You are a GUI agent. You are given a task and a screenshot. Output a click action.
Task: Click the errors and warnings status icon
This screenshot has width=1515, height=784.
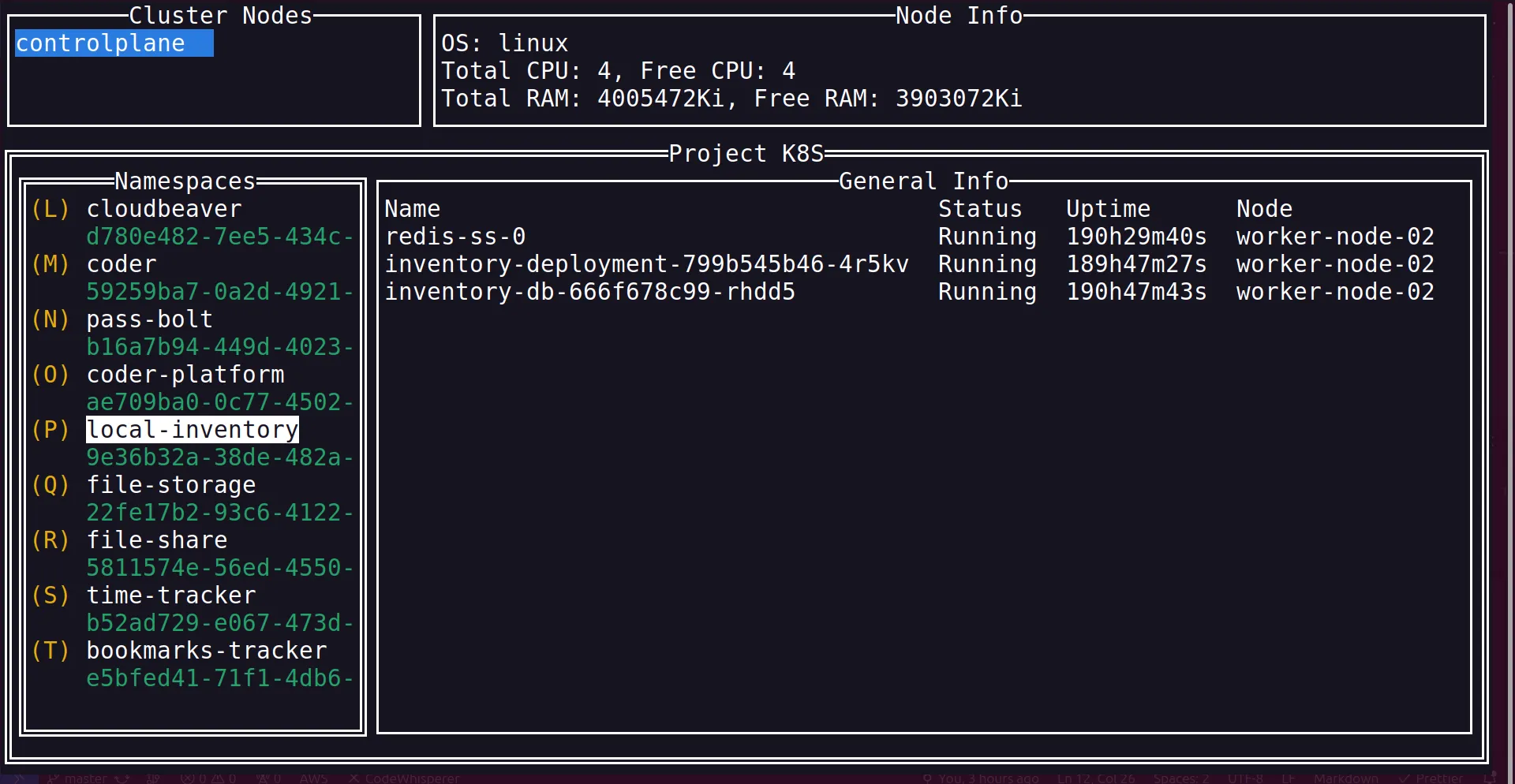(208, 778)
